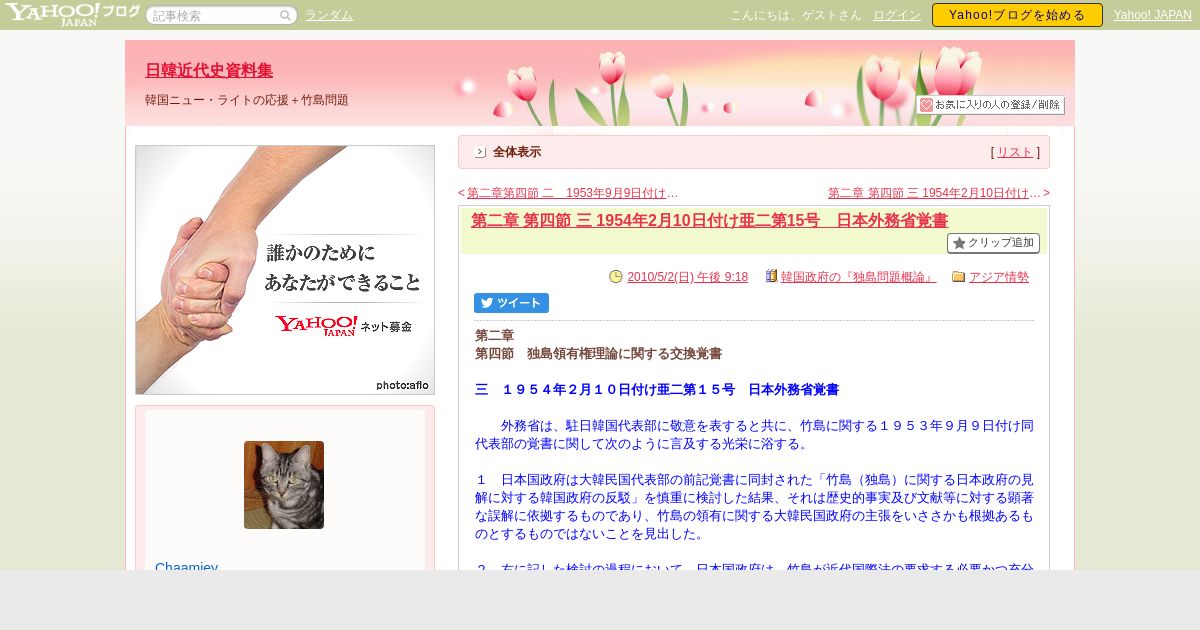Click the book icon by 独島問題概論
Viewport: 1200px width, 630px height.
[x=772, y=276]
